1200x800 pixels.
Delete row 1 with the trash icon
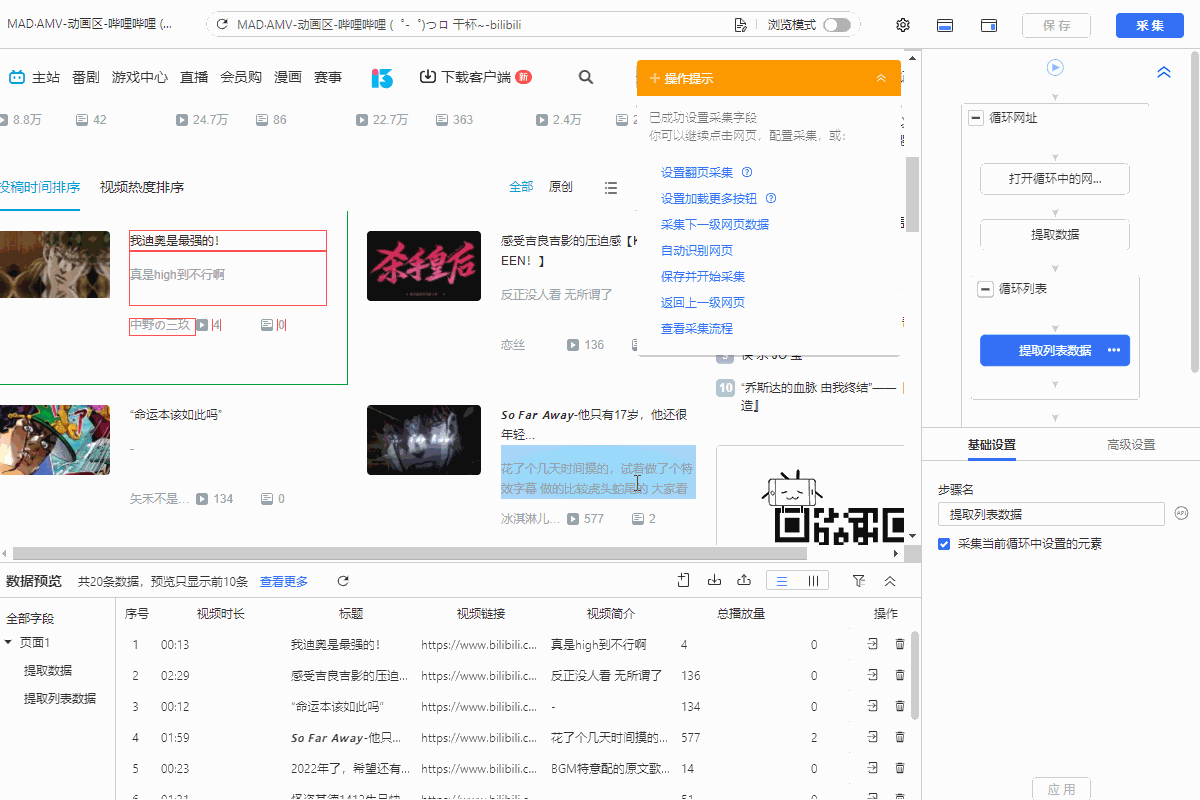click(900, 645)
